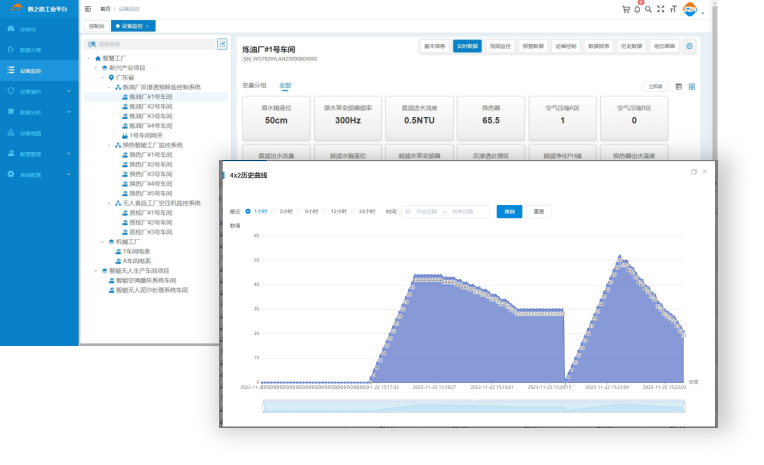The width and height of the screenshot is (764, 465).
Task: Switch to grid card view icon
Action: coord(692,87)
